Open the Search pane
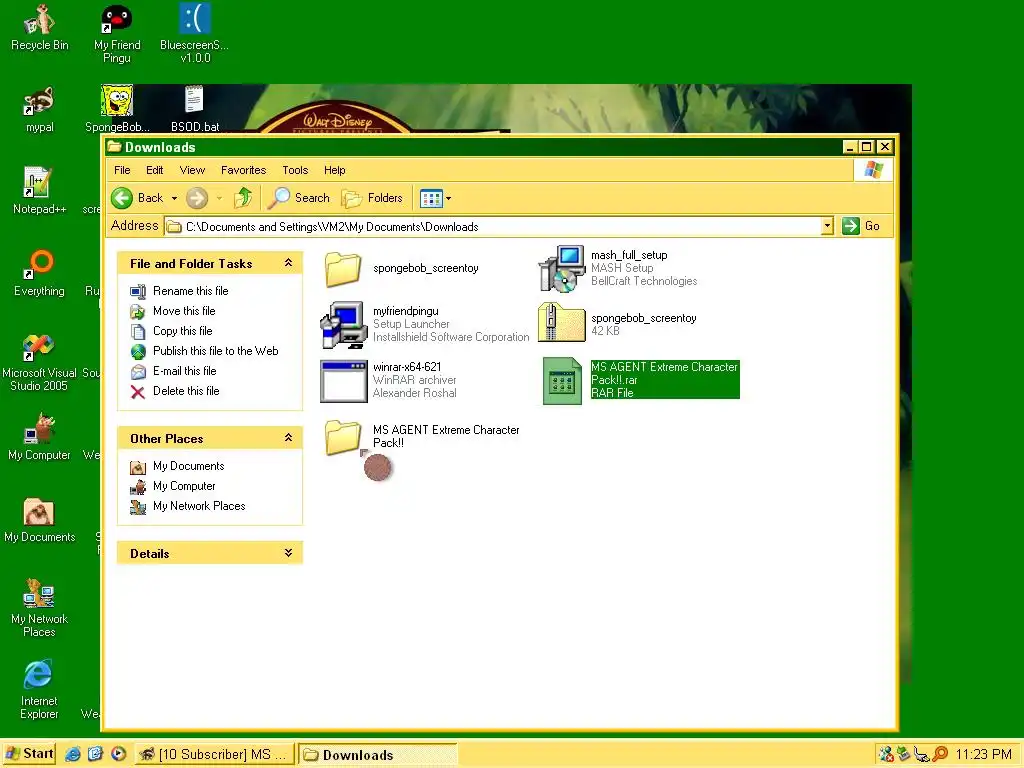Viewport: 1024px width, 768px height. 298,198
